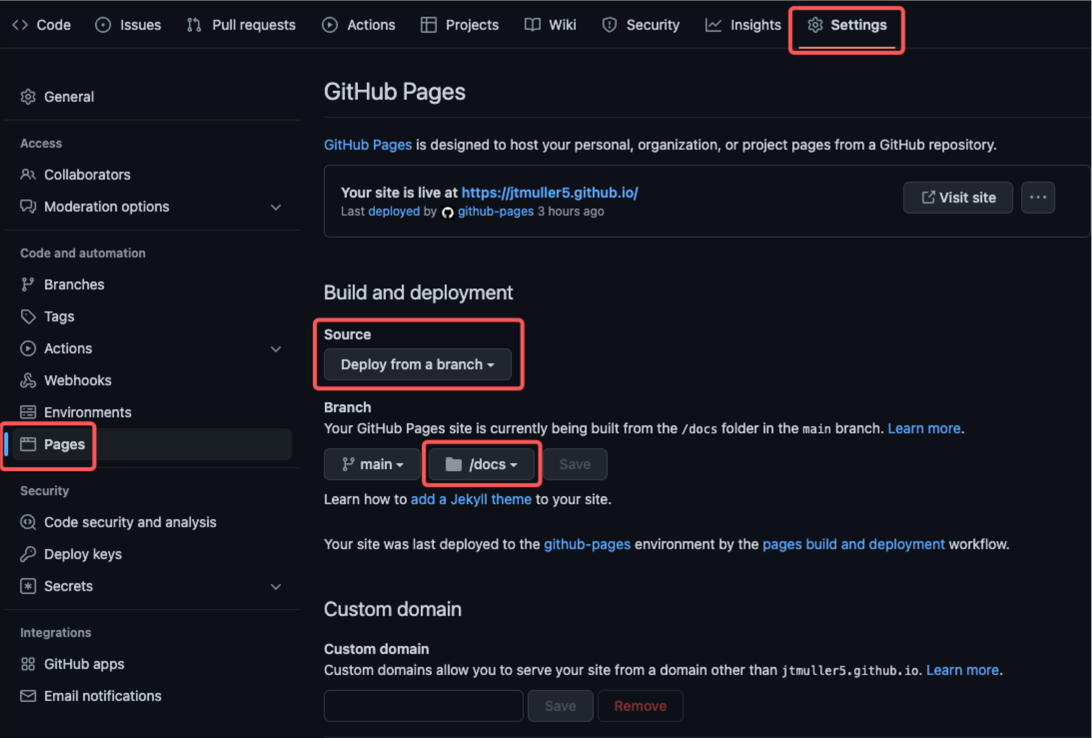Expand the Secrets chevron
Viewport: 1092px width, 738px height.
pyautogui.click(x=276, y=588)
